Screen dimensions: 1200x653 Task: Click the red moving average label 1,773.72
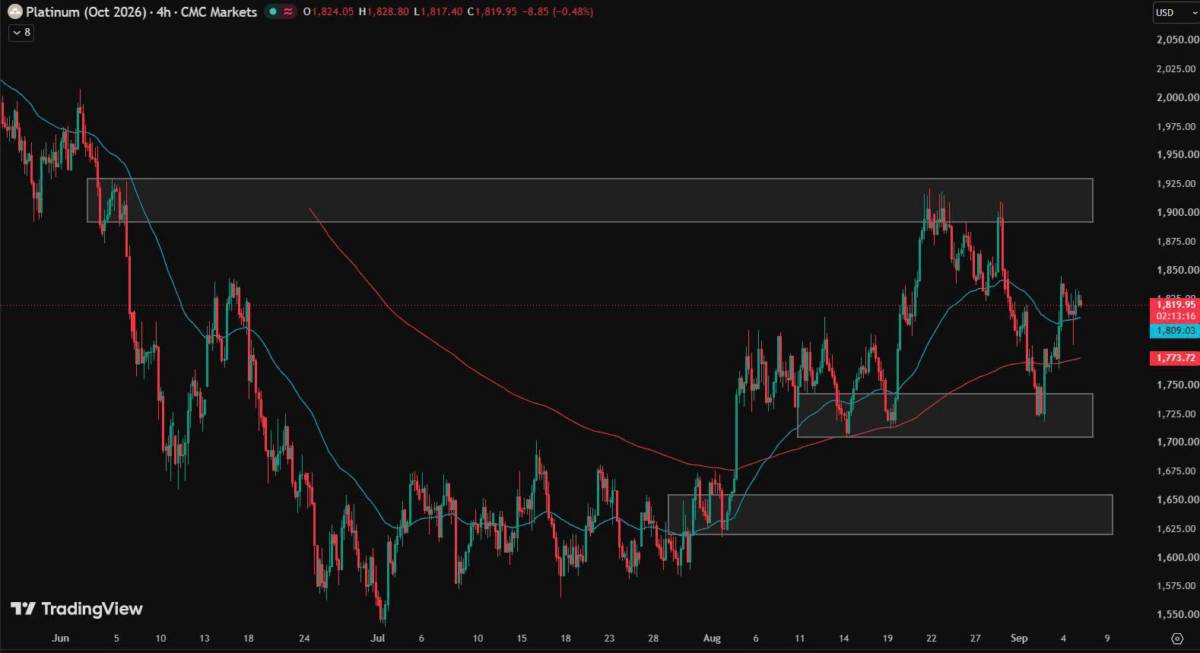1173,356
